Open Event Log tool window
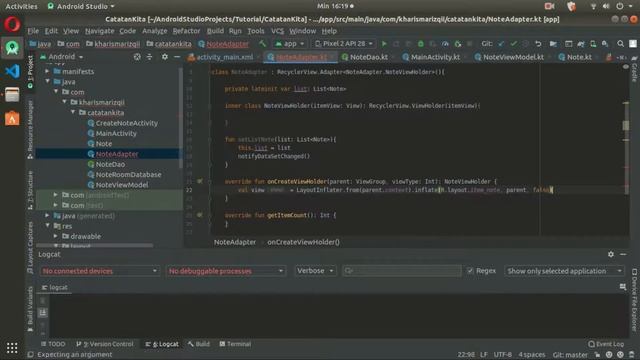Viewport: 640px width, 360px height. tap(606, 344)
